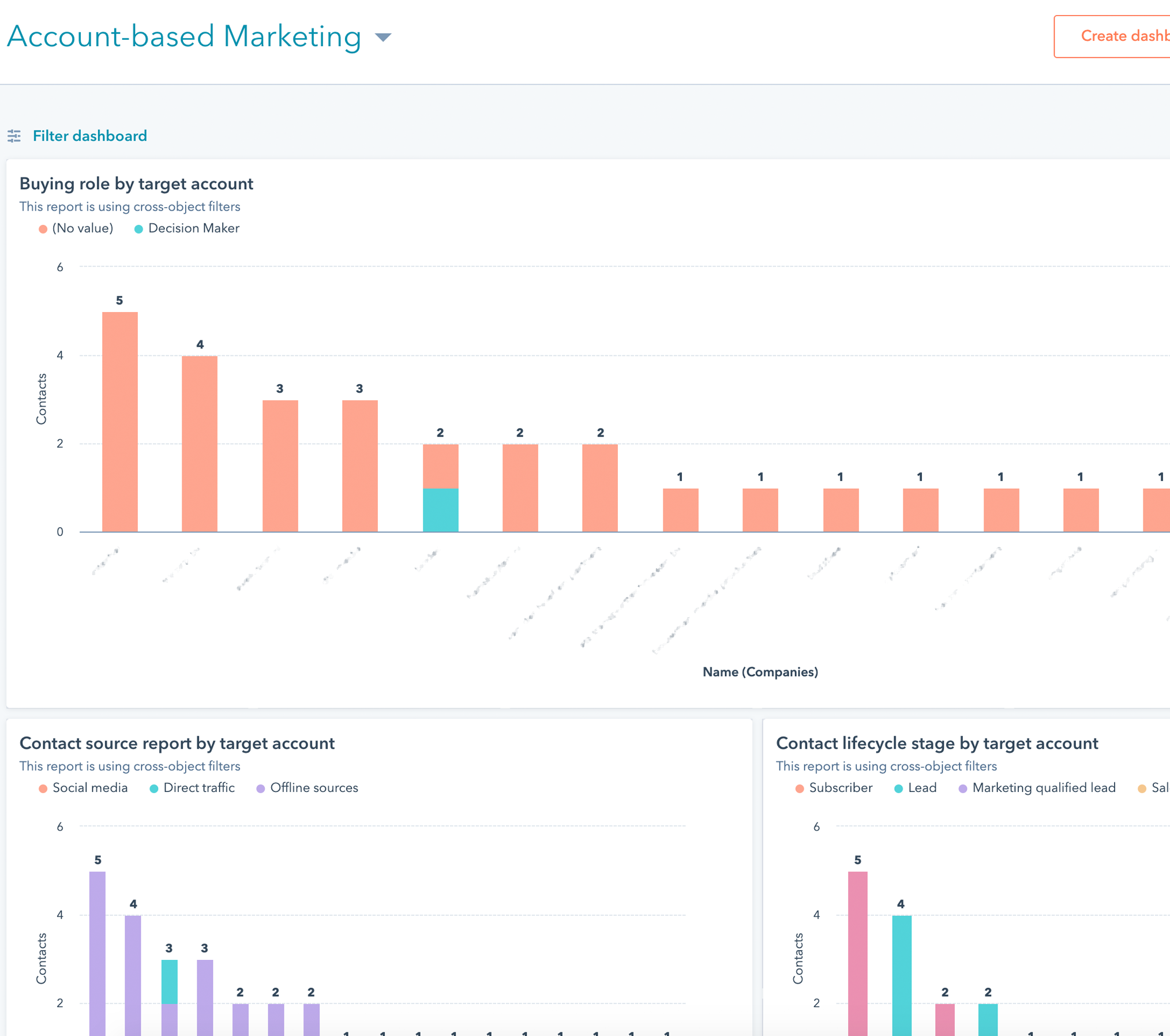
Task: Click the filter sliders icon
Action: pos(14,136)
